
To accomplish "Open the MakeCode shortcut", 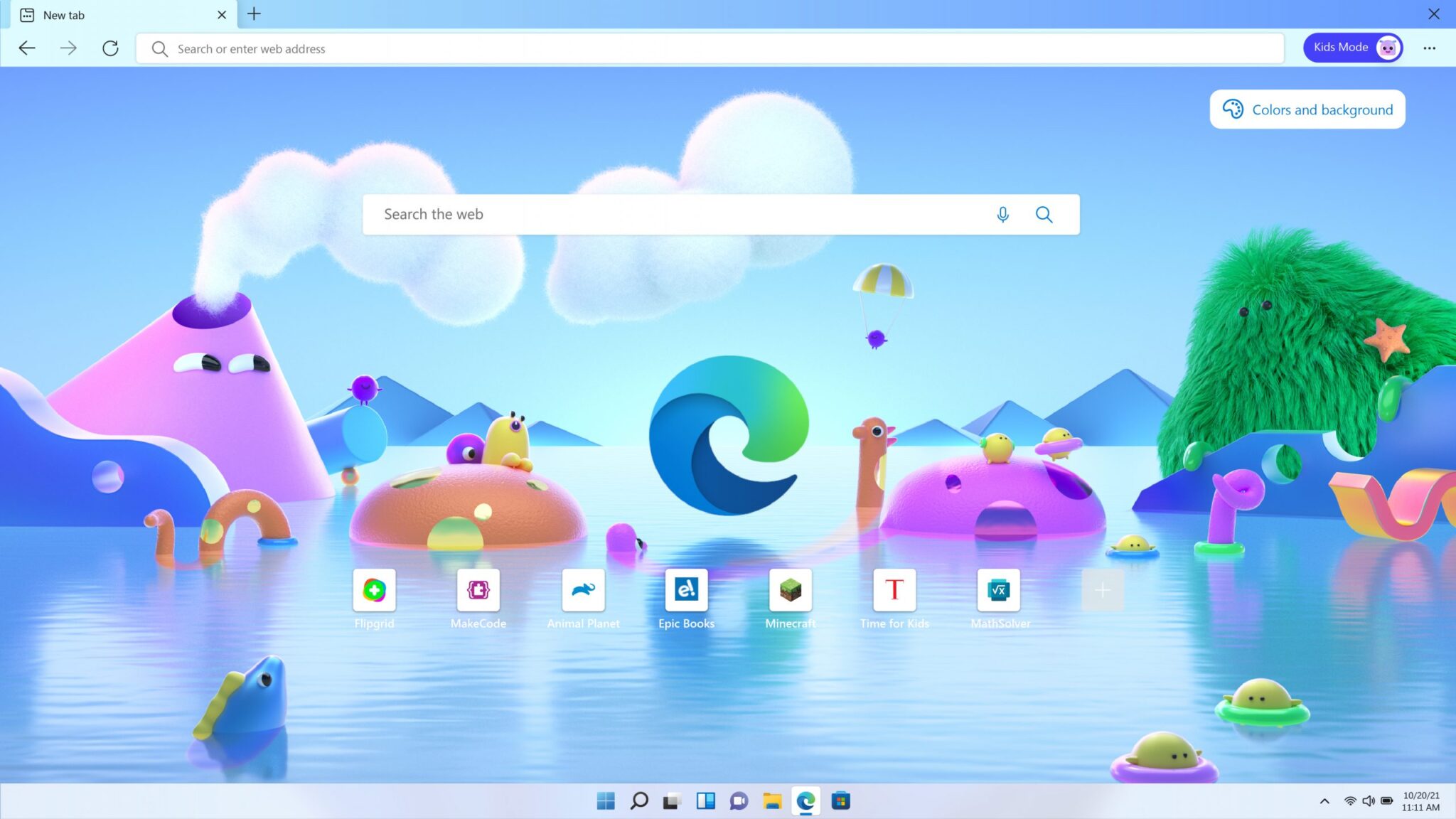I will (478, 591).
